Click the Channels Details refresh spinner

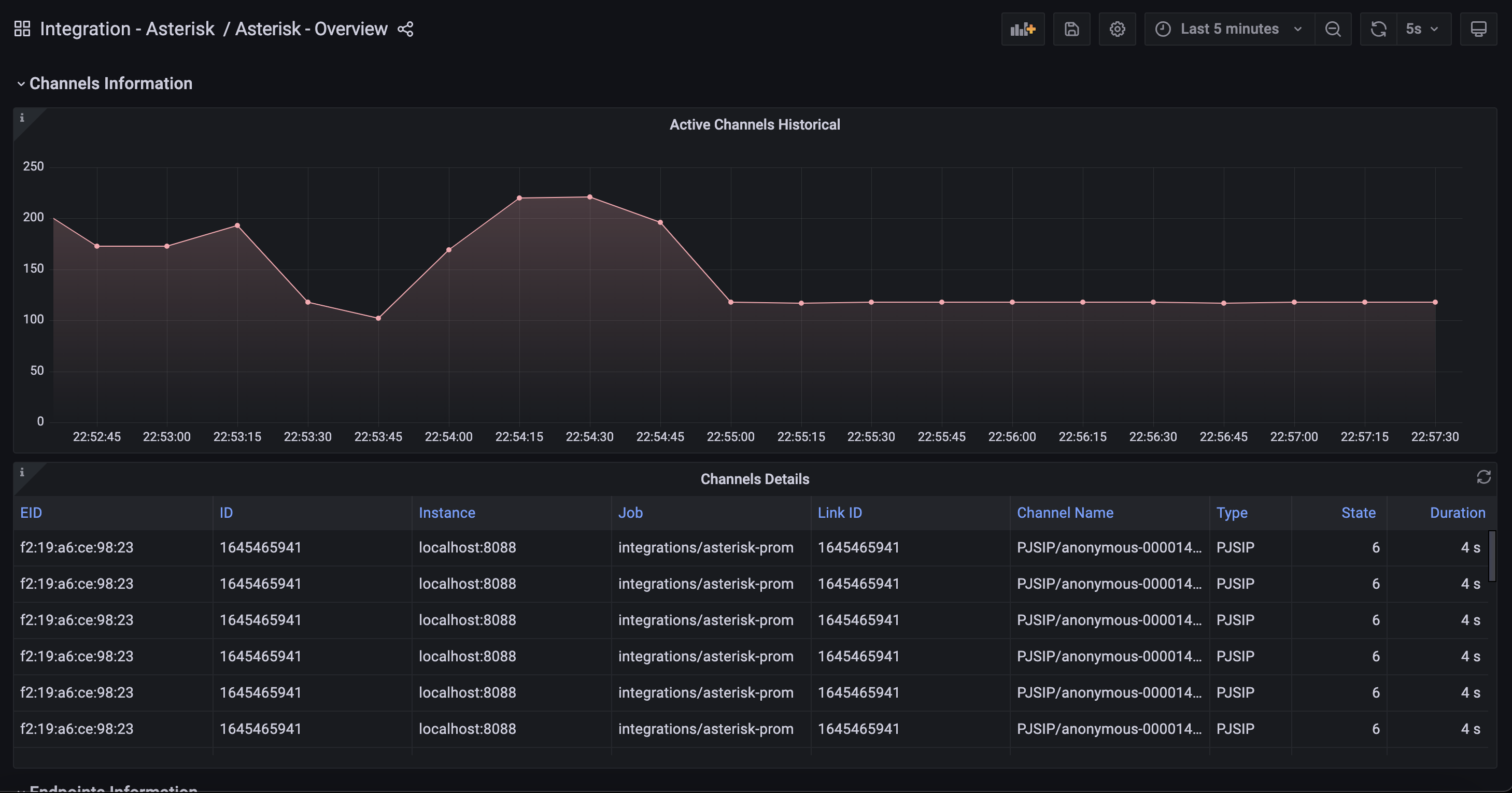click(x=1483, y=477)
